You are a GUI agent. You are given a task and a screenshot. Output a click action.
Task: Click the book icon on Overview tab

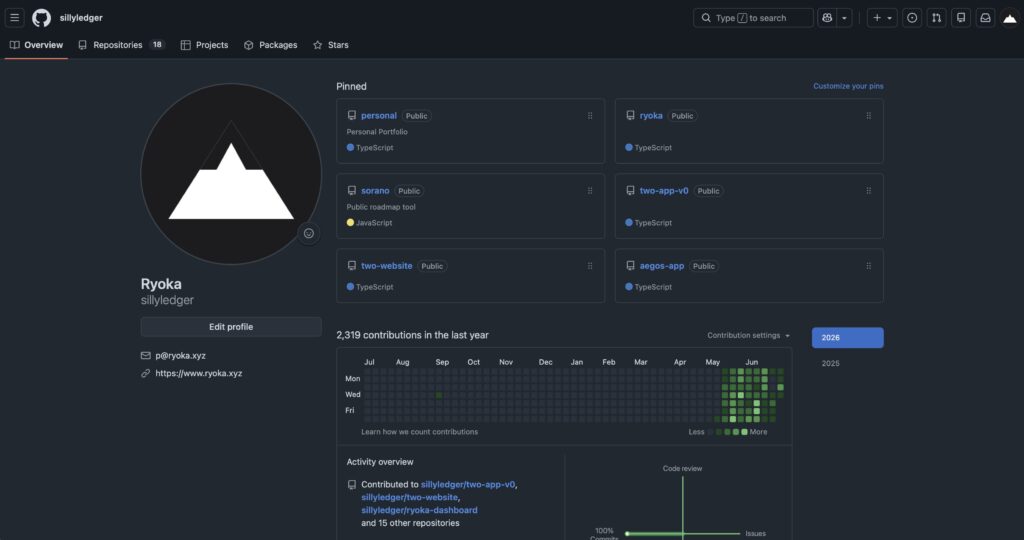coord(14,45)
